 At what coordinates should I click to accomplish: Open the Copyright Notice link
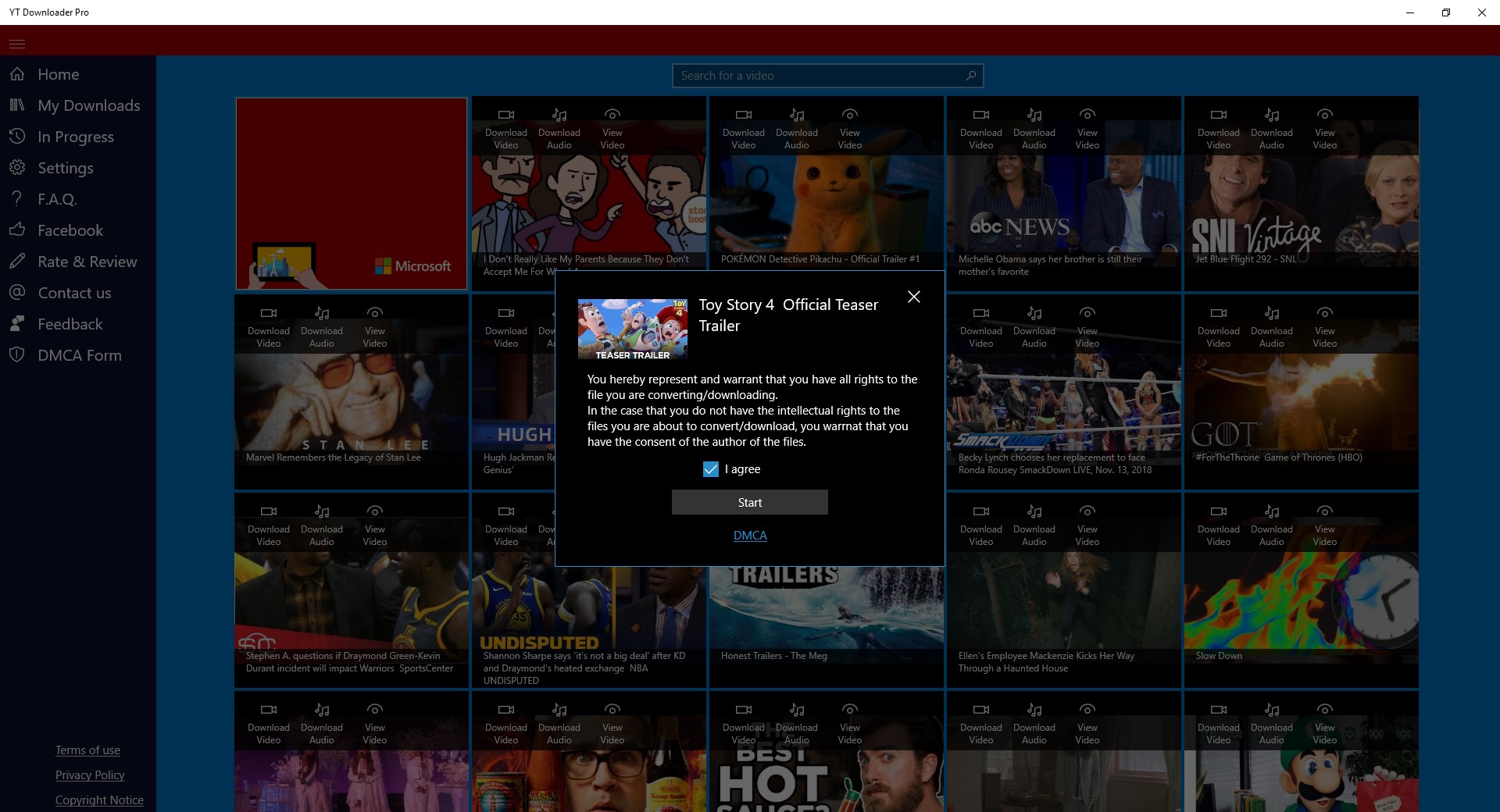pyautogui.click(x=99, y=800)
